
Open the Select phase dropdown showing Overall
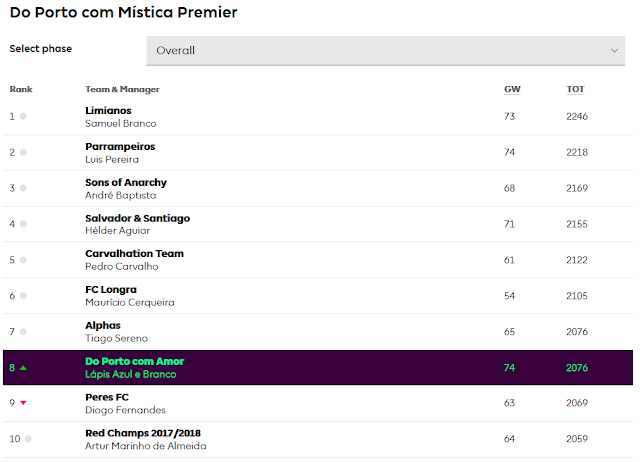(386, 51)
